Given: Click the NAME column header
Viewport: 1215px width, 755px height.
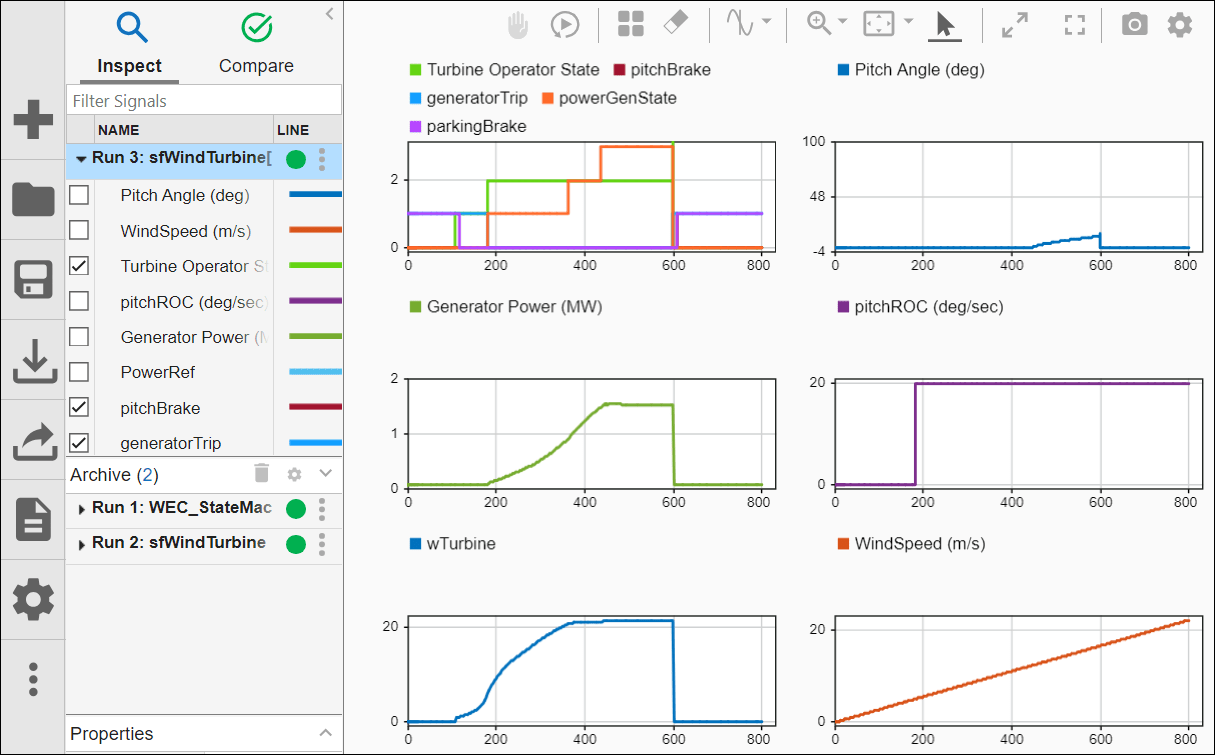Looking at the screenshot, I should [119, 130].
